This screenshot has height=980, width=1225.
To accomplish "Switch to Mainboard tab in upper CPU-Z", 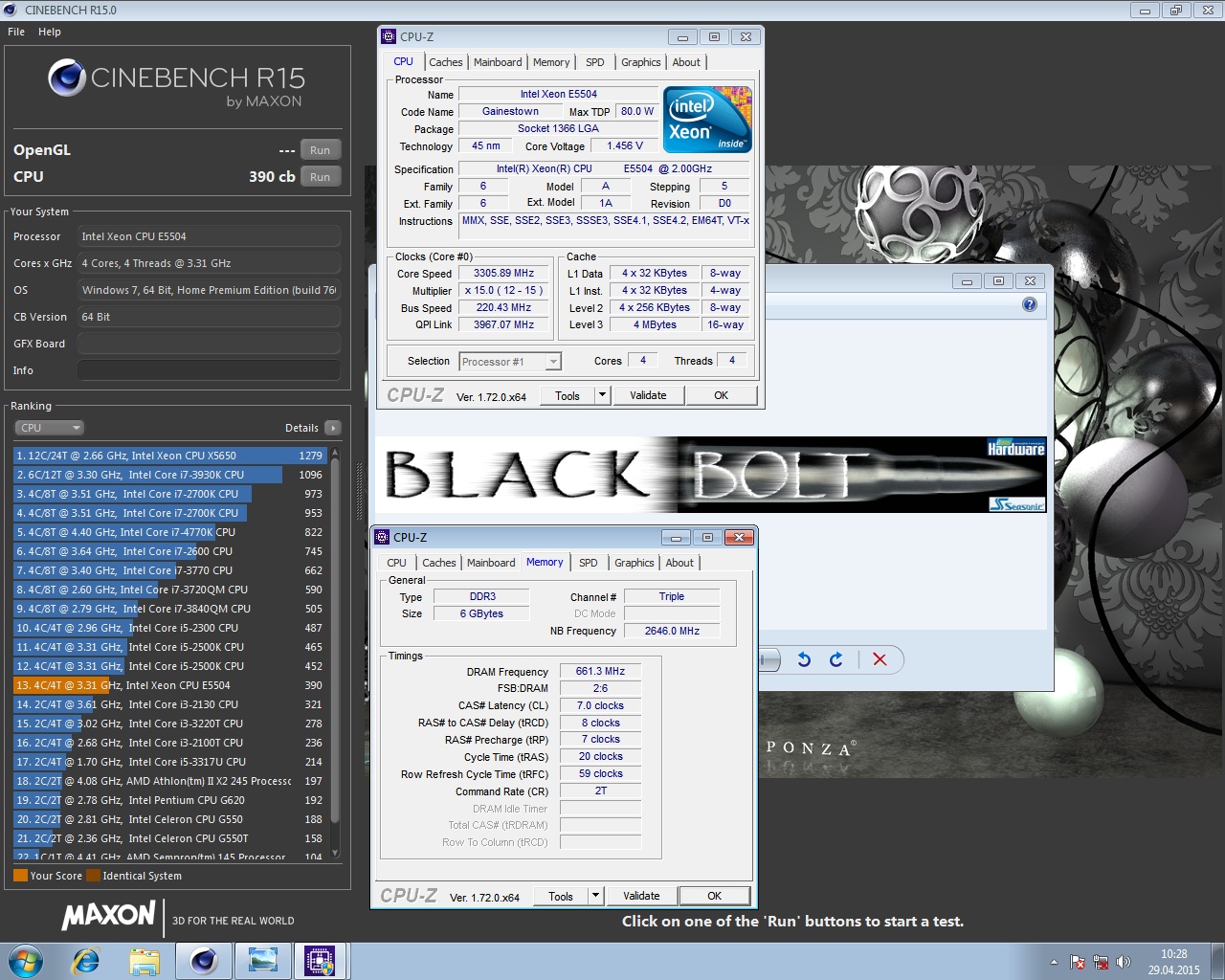I will [x=498, y=62].
